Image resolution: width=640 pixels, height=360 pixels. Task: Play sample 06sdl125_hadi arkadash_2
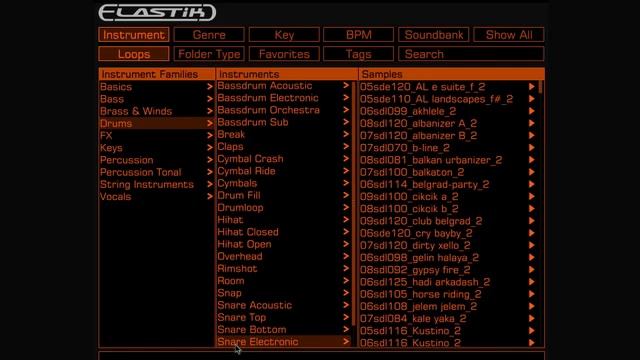531,282
